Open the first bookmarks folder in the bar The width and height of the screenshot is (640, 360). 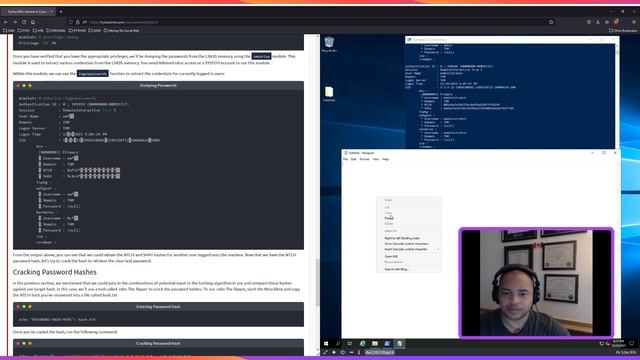(9, 31)
